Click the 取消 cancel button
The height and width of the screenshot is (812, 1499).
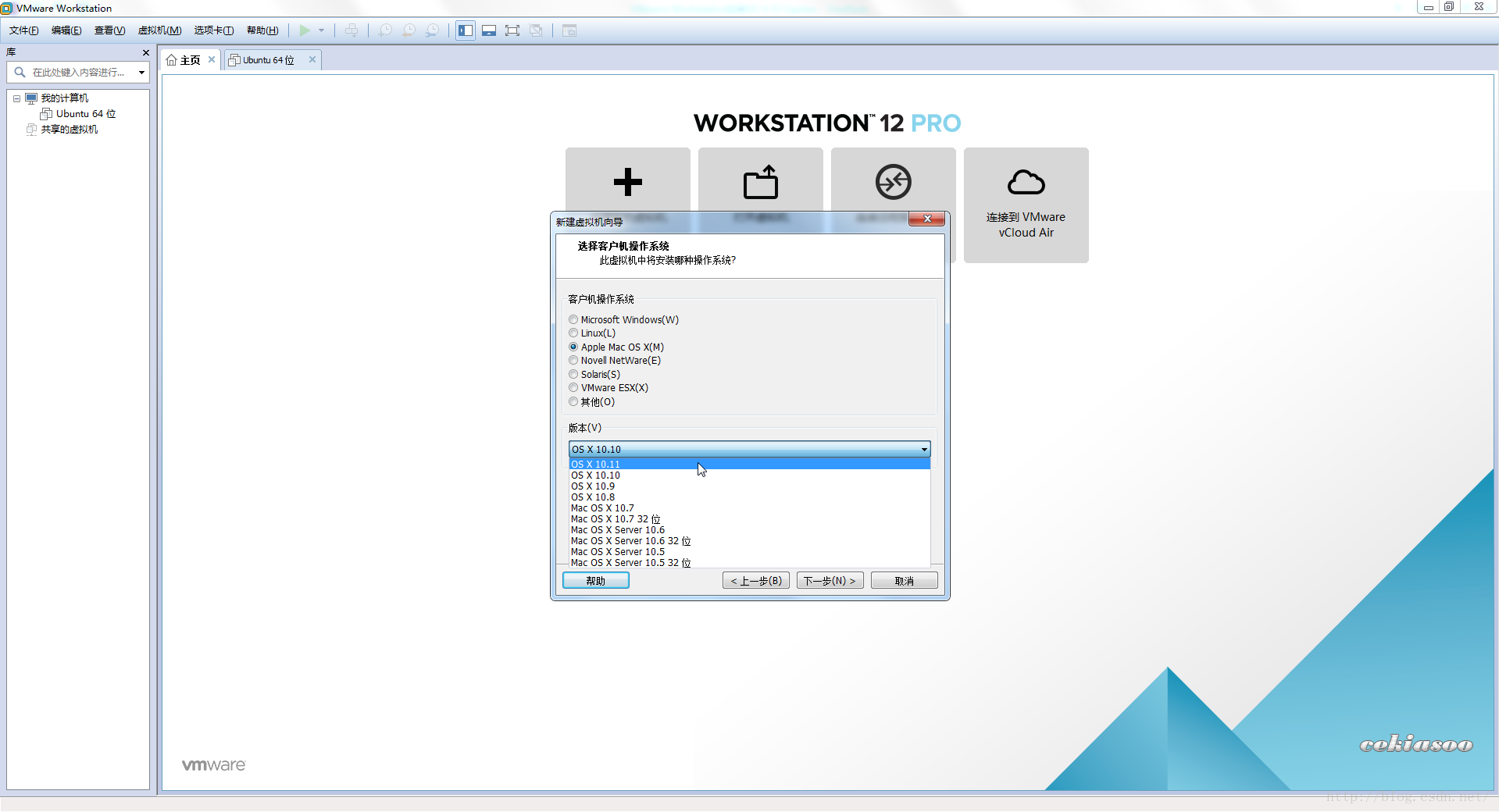[905, 581]
